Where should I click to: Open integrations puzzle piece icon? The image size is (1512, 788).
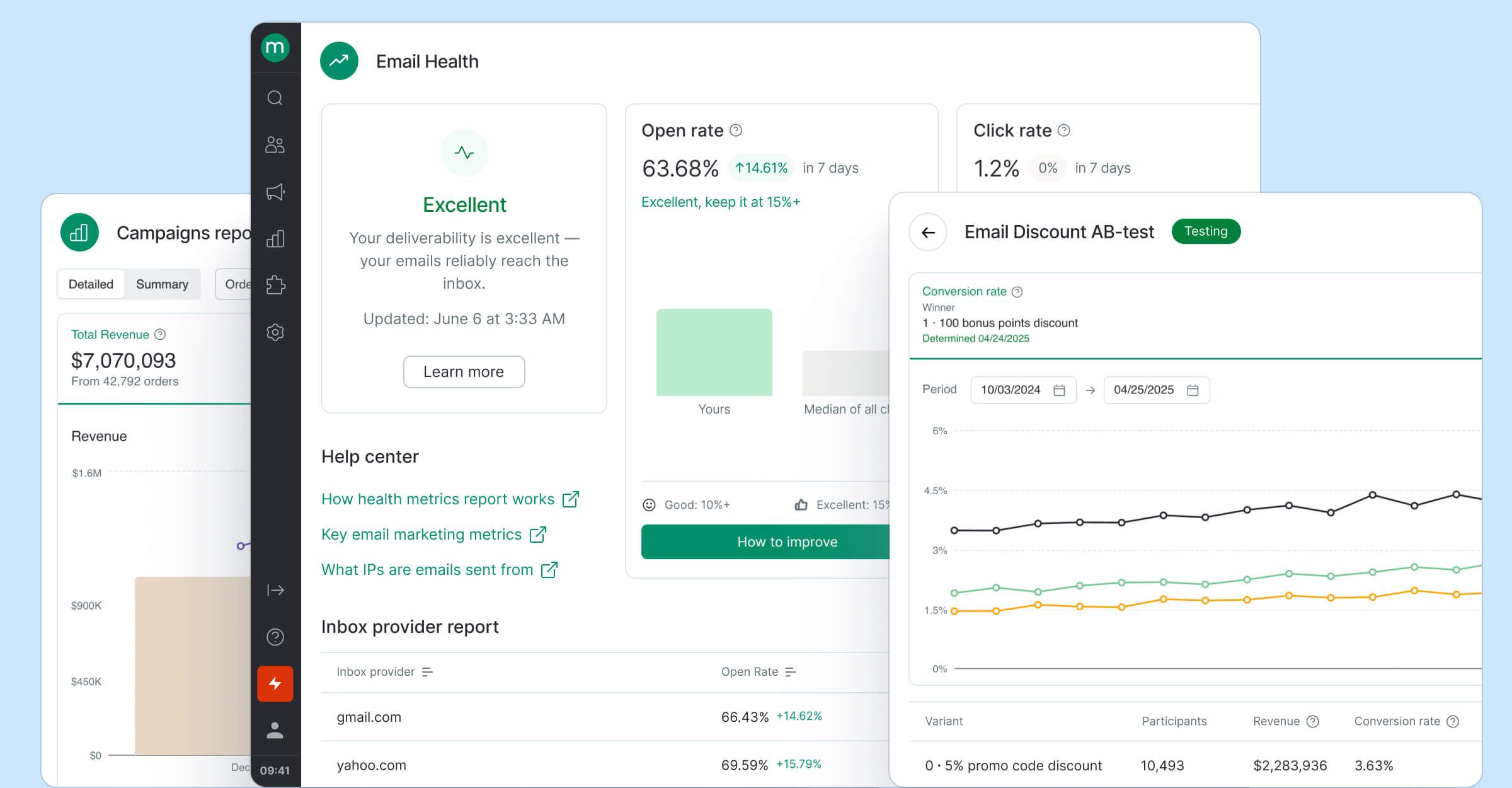point(275,285)
